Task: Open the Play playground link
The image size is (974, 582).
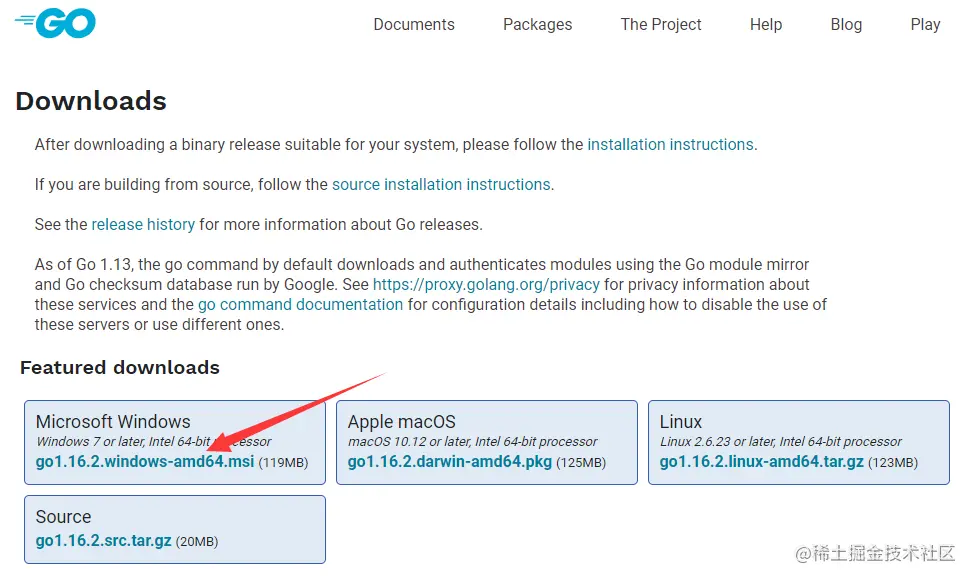Action: click(925, 25)
